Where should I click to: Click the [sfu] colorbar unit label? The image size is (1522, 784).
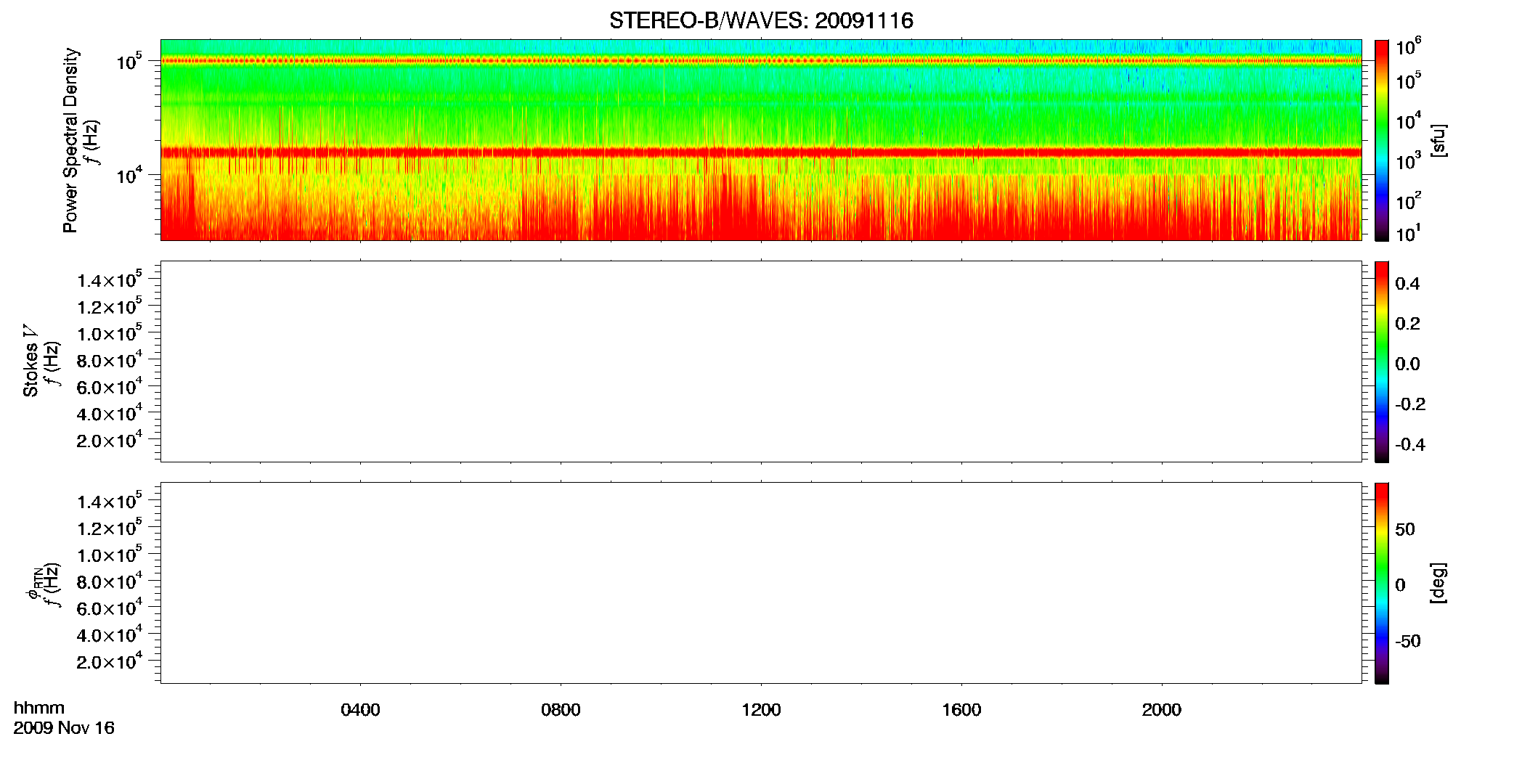point(1438,140)
